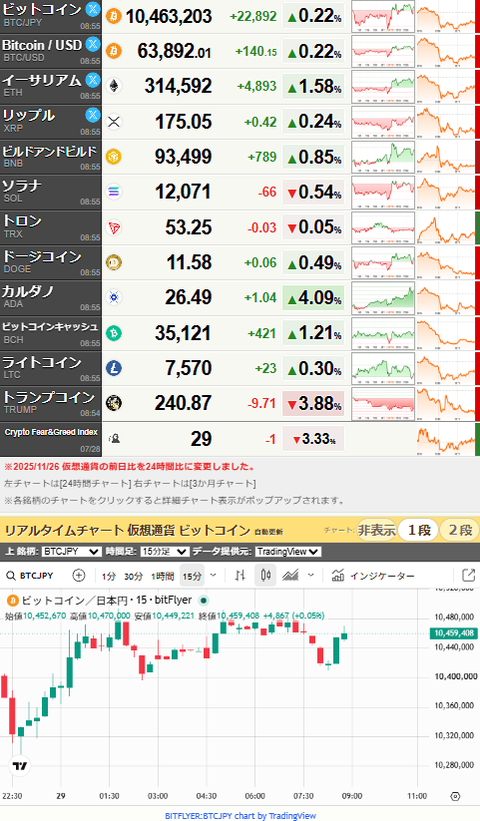Switch chart layout to 1段
Image resolution: width=480 pixels, height=821 pixels.
(419, 530)
